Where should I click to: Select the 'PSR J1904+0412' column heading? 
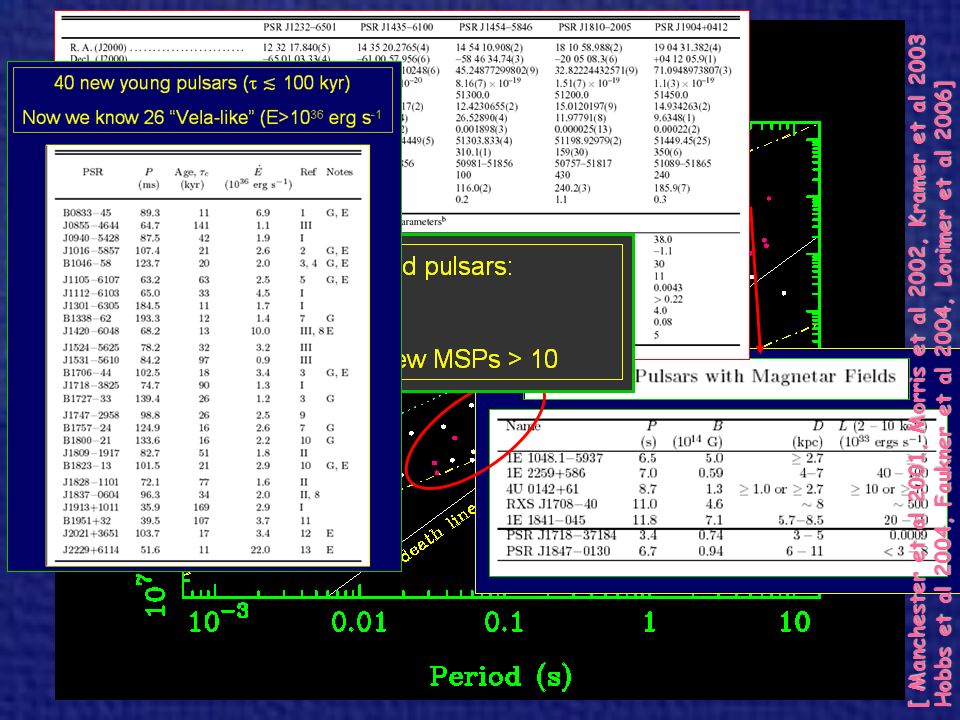691,28
